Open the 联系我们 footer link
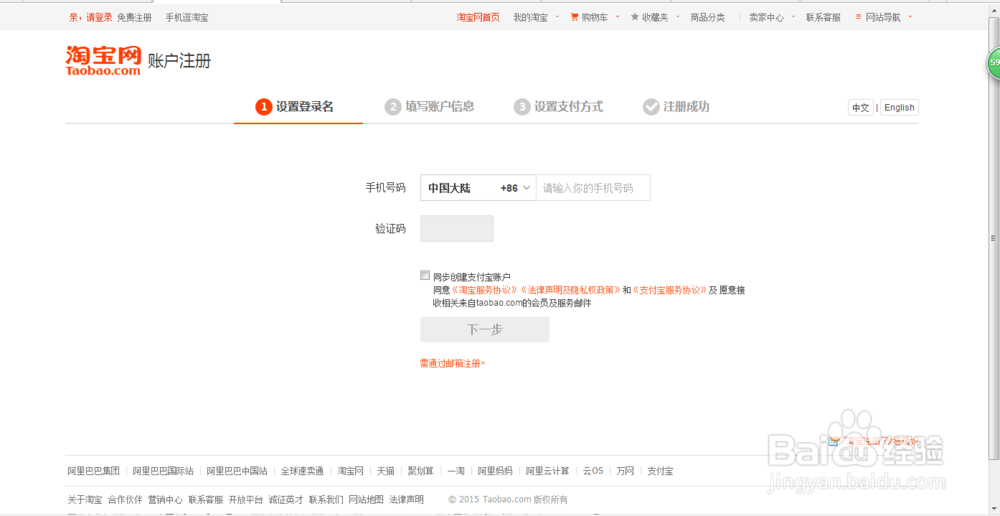1000x516 pixels. (x=326, y=499)
